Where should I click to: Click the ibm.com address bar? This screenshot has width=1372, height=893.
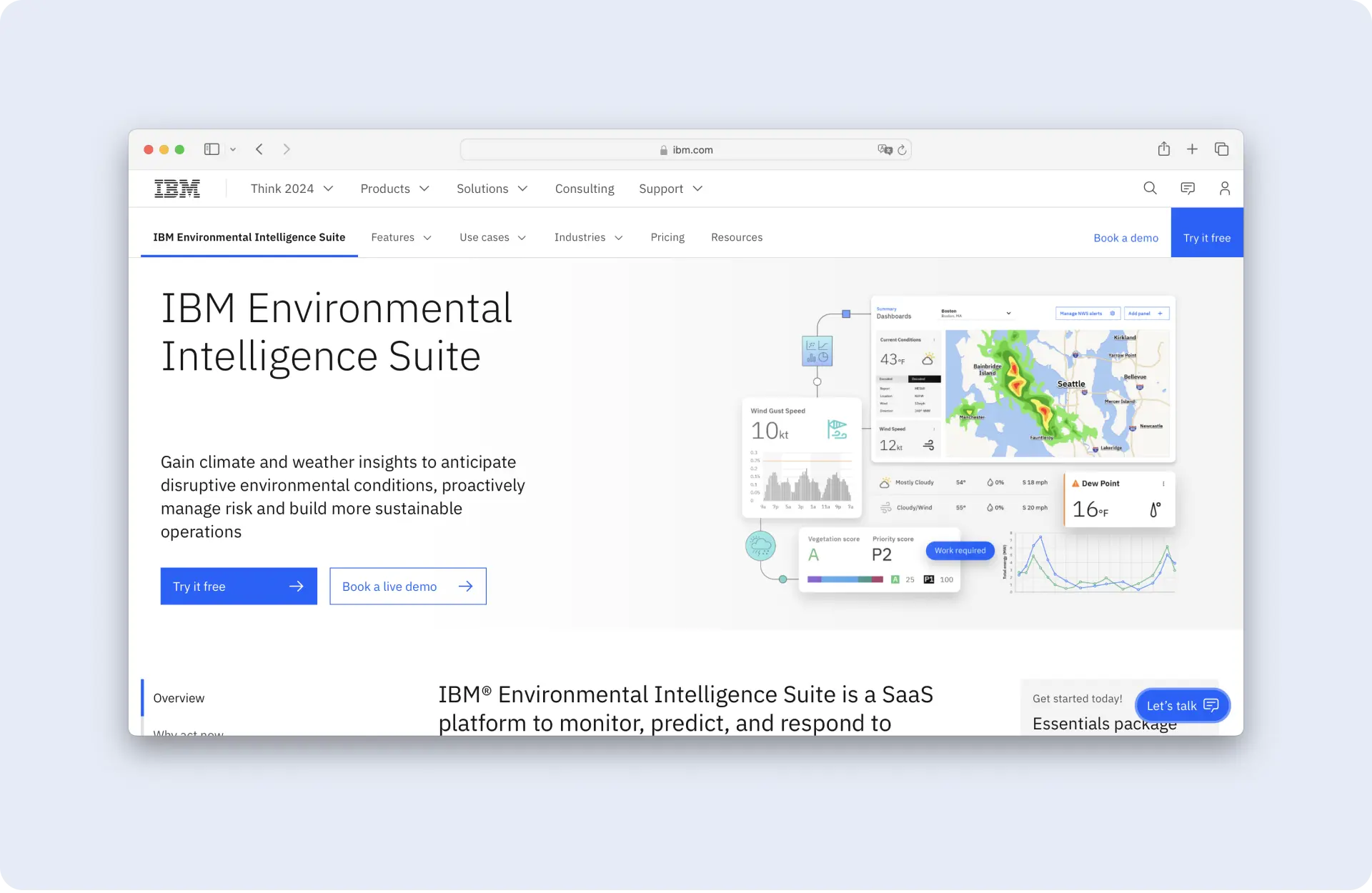686,150
